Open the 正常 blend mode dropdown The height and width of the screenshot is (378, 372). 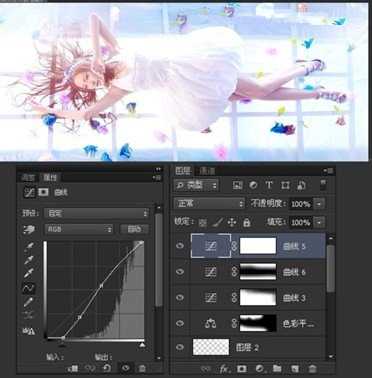click(x=209, y=203)
